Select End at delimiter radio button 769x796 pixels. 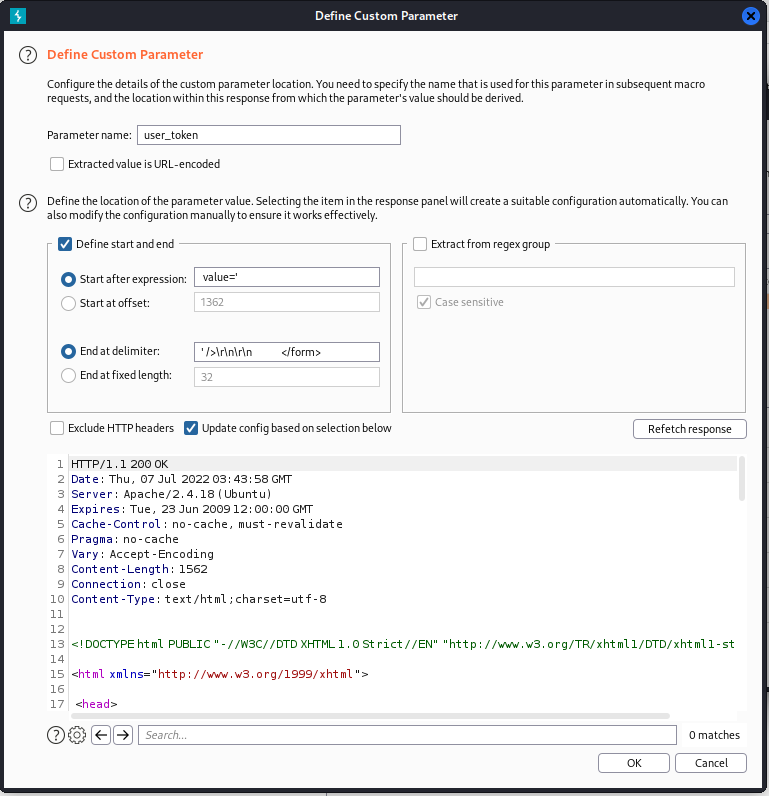pos(68,351)
